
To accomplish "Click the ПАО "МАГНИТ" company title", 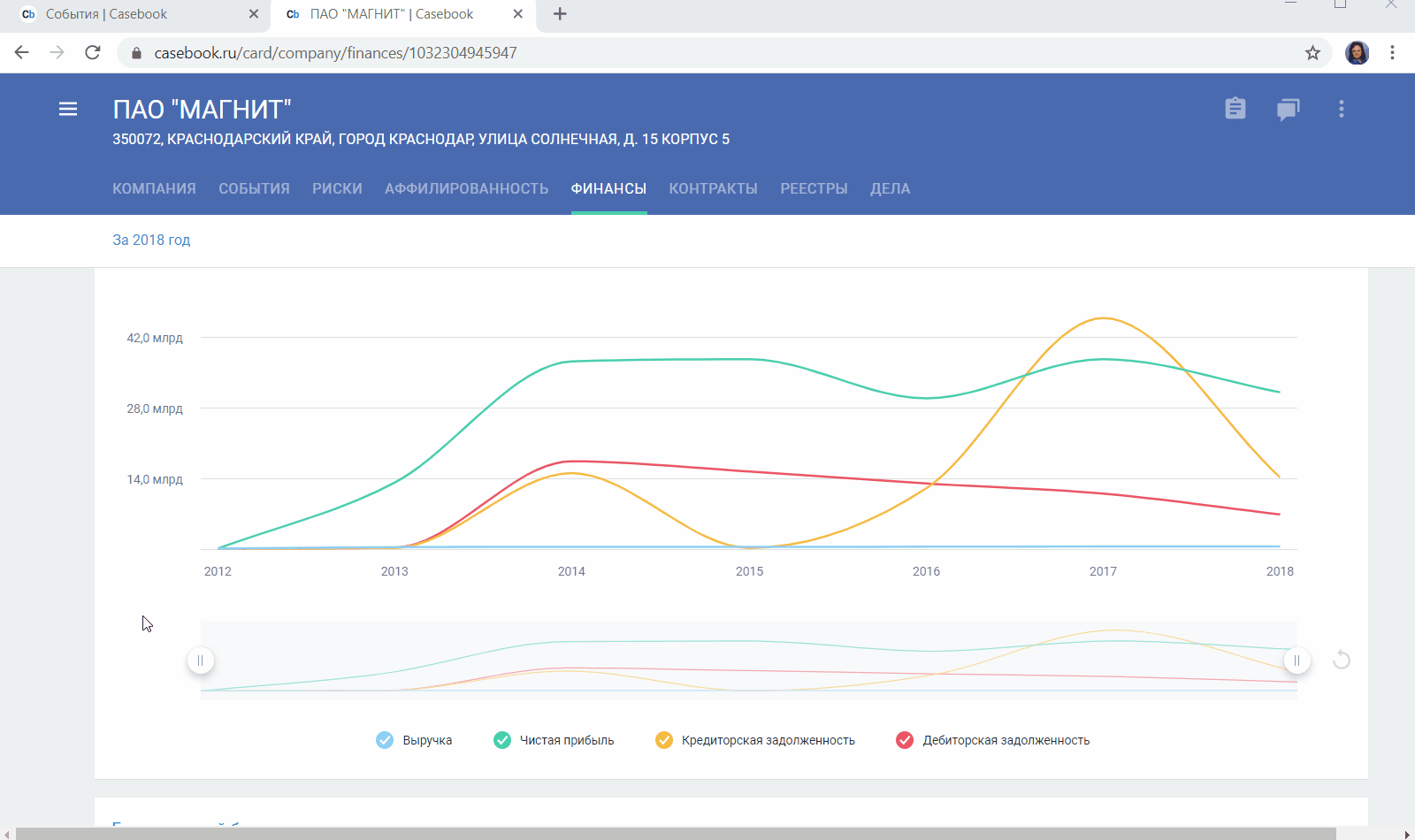I will pyautogui.click(x=202, y=110).
